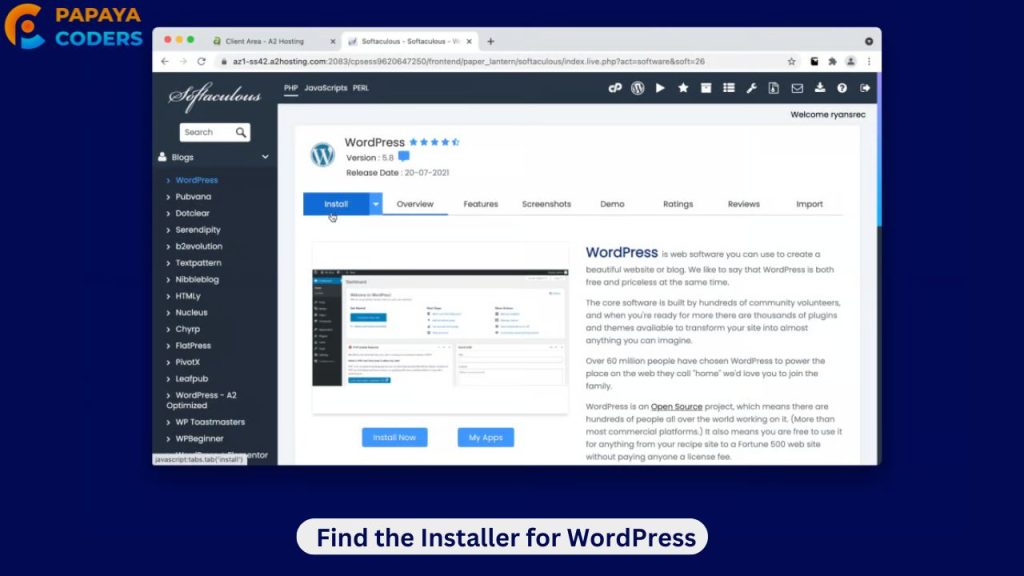
Task: Switch to Client Area - A2 Hosting tab
Action: coord(274,41)
